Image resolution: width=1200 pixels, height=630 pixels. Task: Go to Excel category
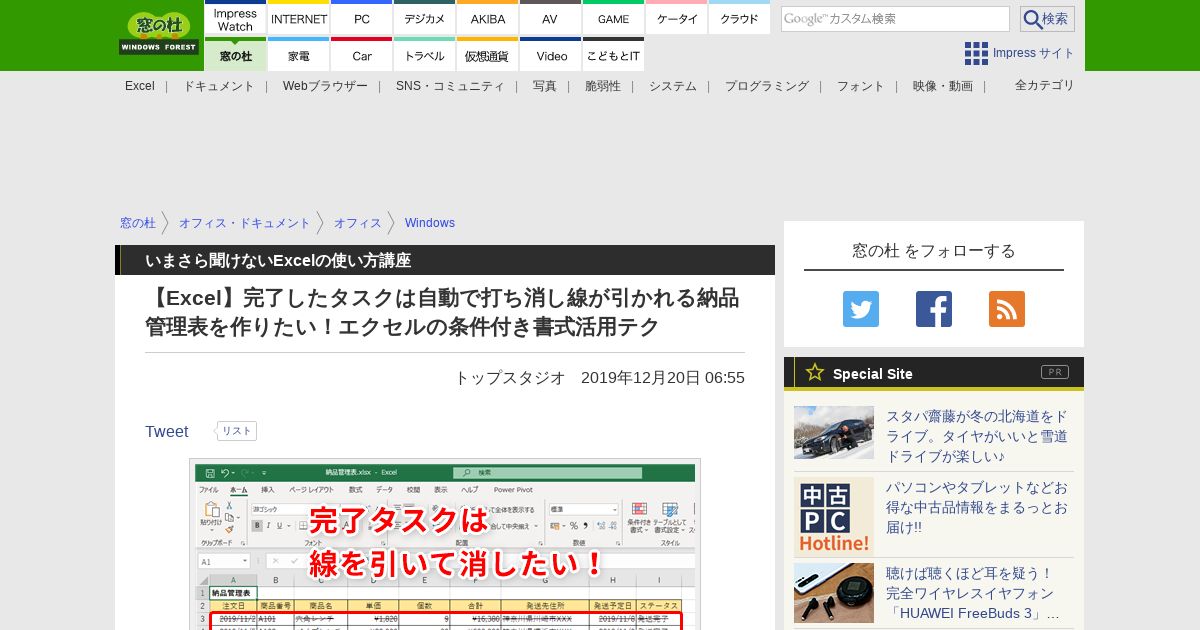tap(140, 86)
